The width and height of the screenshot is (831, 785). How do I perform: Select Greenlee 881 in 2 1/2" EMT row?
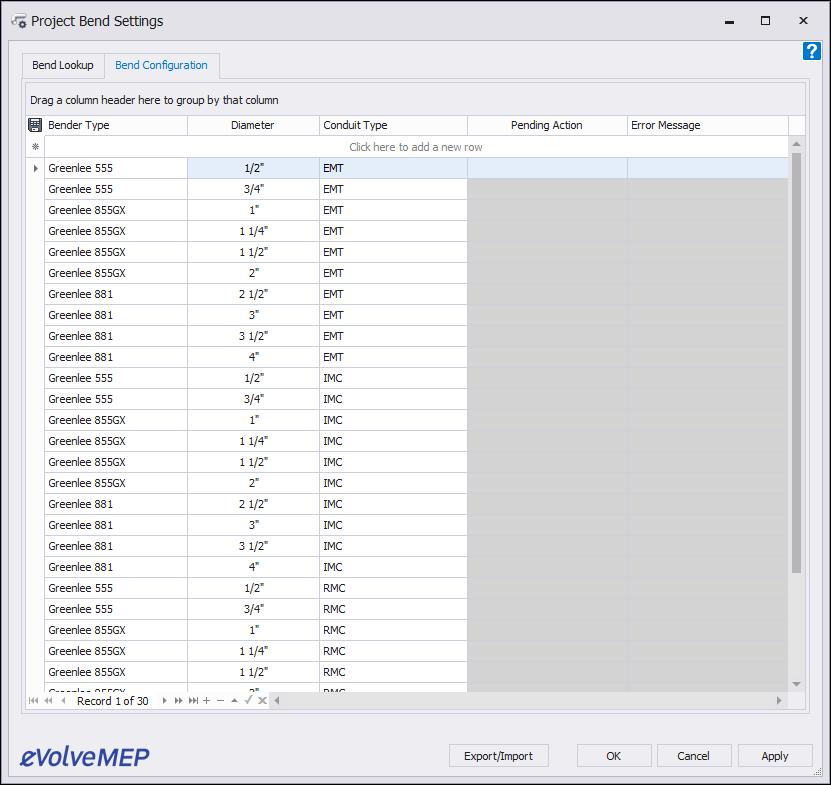coord(116,294)
